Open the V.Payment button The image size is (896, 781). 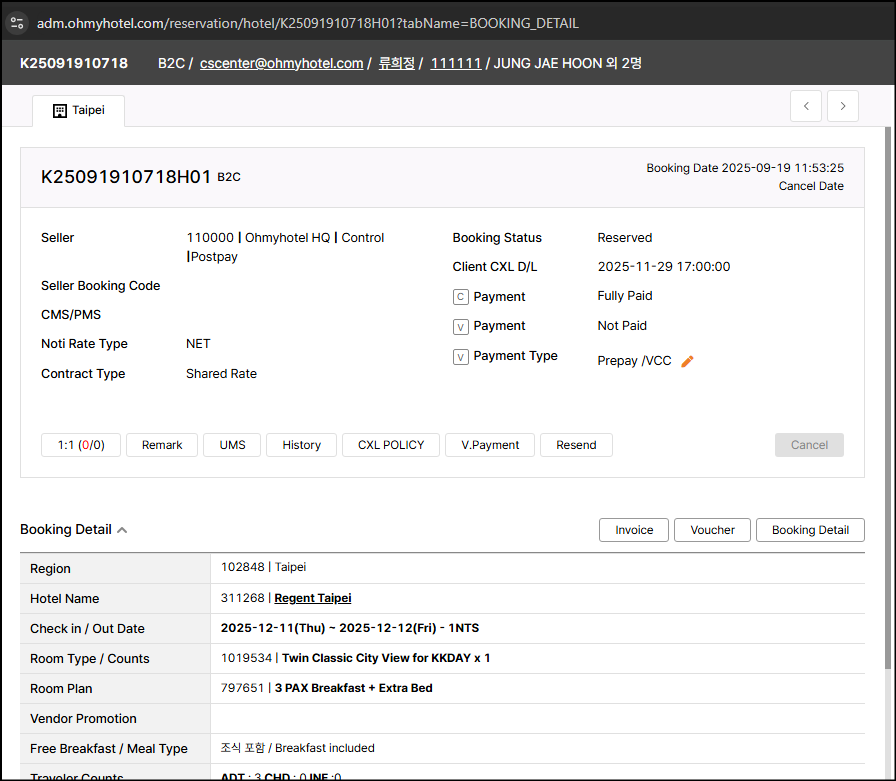[490, 445]
